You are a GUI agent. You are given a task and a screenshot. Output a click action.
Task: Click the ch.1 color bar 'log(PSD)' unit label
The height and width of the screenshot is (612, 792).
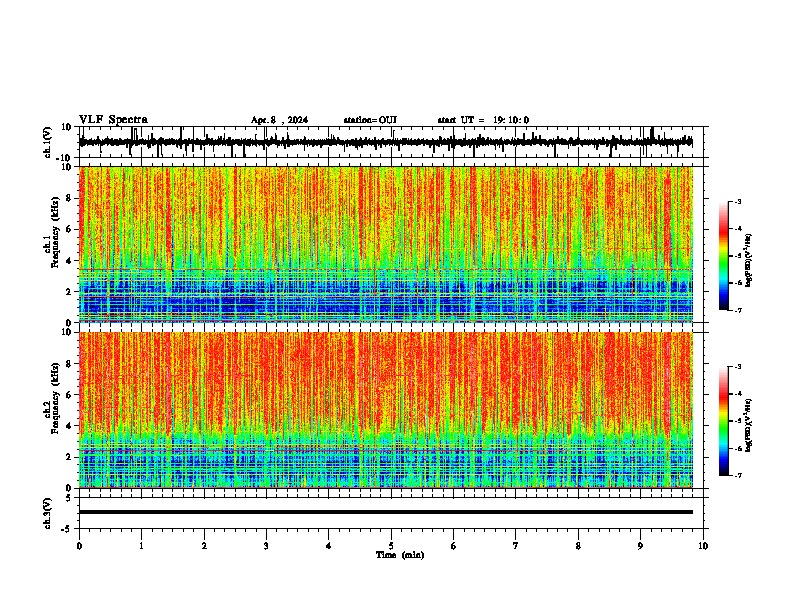tap(749, 260)
